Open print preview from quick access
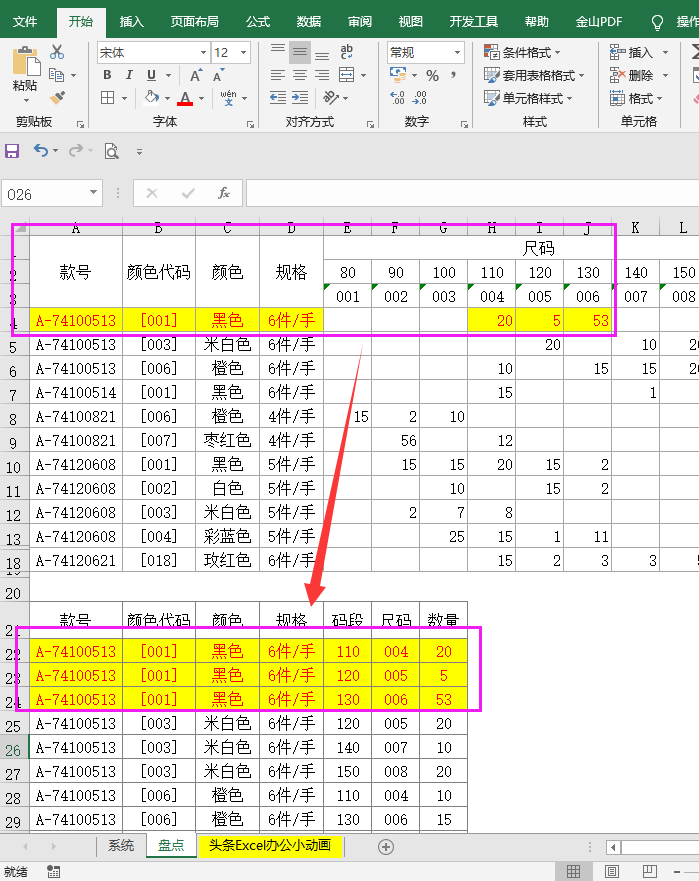 click(x=111, y=151)
